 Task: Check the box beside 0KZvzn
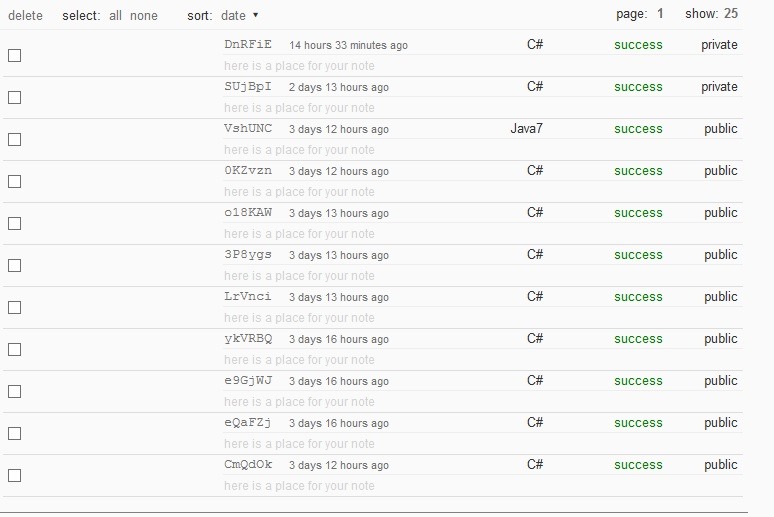15,181
